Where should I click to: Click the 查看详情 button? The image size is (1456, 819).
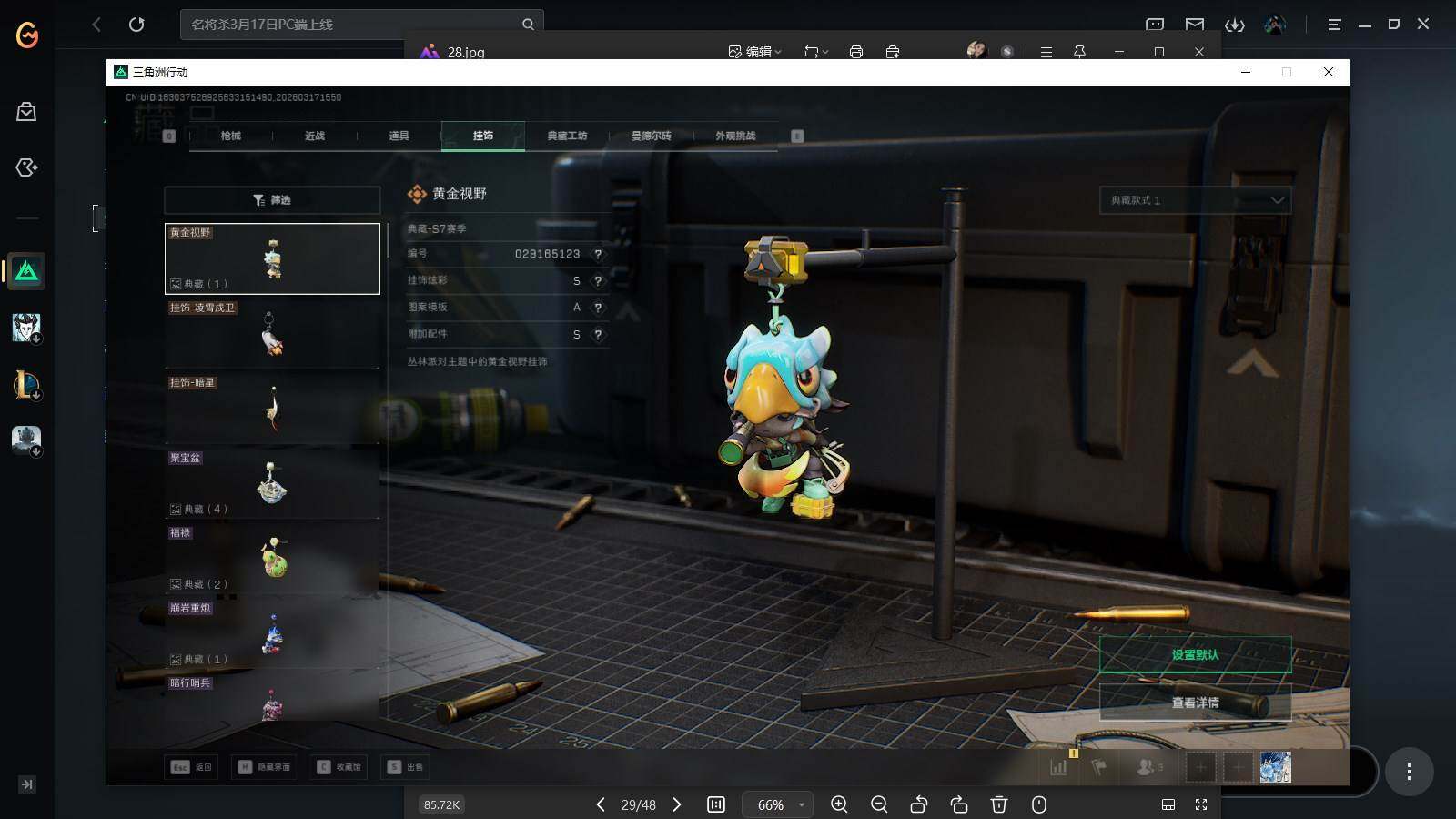[x=1195, y=703]
